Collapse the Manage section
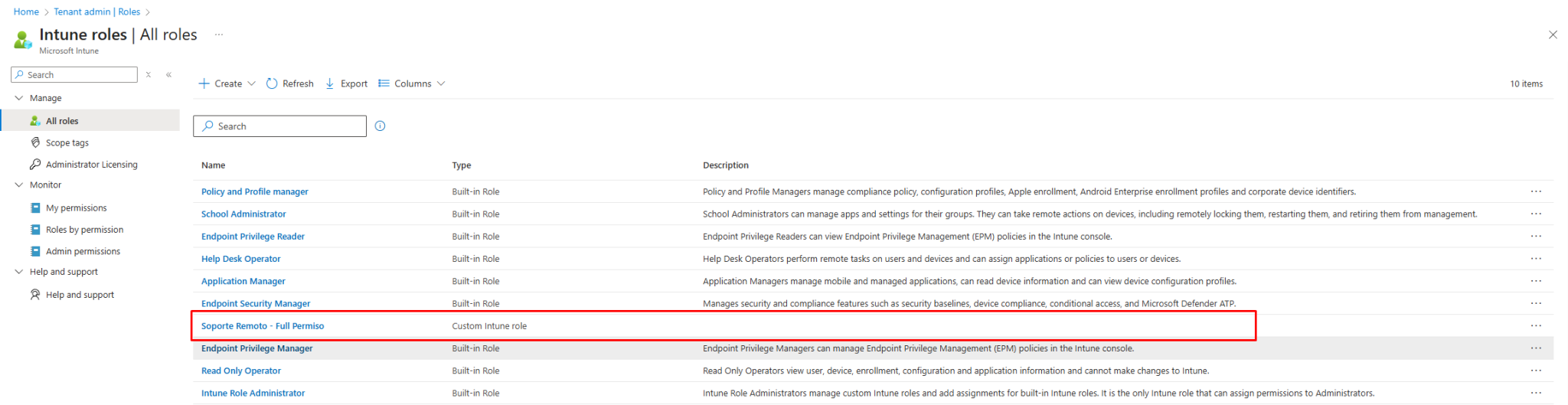This screenshot has width=1568, height=405. [19, 98]
